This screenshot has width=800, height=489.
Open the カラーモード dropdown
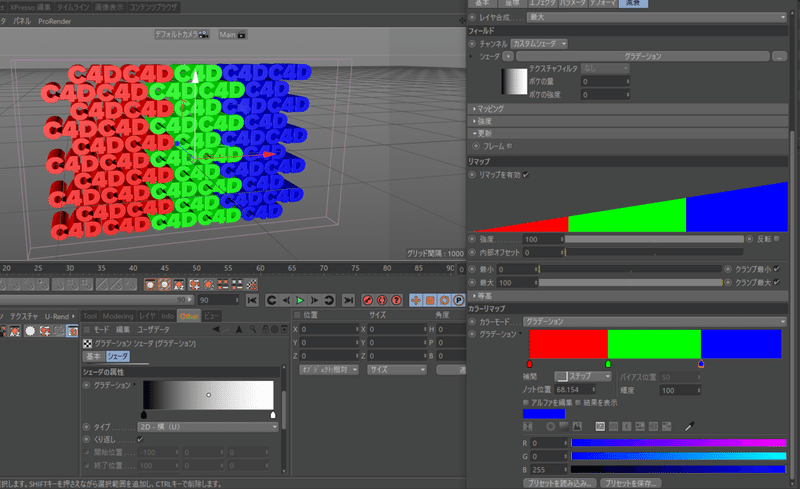(655, 322)
